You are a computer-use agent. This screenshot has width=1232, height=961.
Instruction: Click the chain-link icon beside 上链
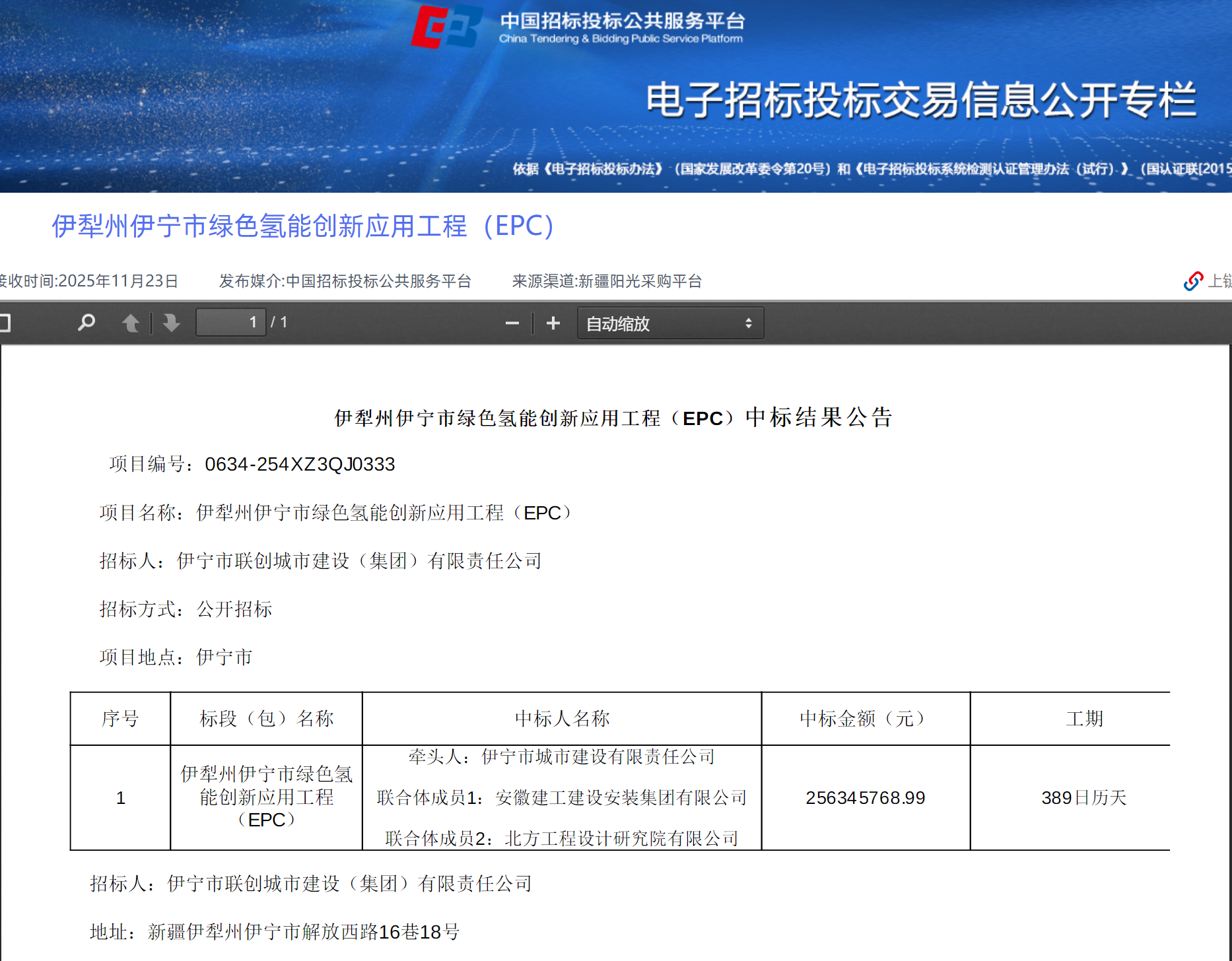1192,282
